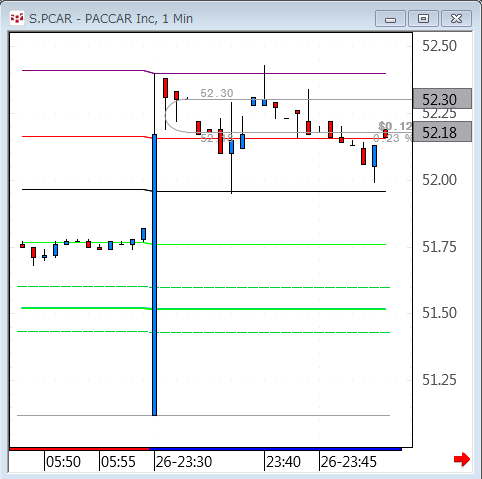Image resolution: width=482 pixels, height=479 pixels.
Task: Click the red scroll-right arrow icon
Action: click(x=462, y=459)
